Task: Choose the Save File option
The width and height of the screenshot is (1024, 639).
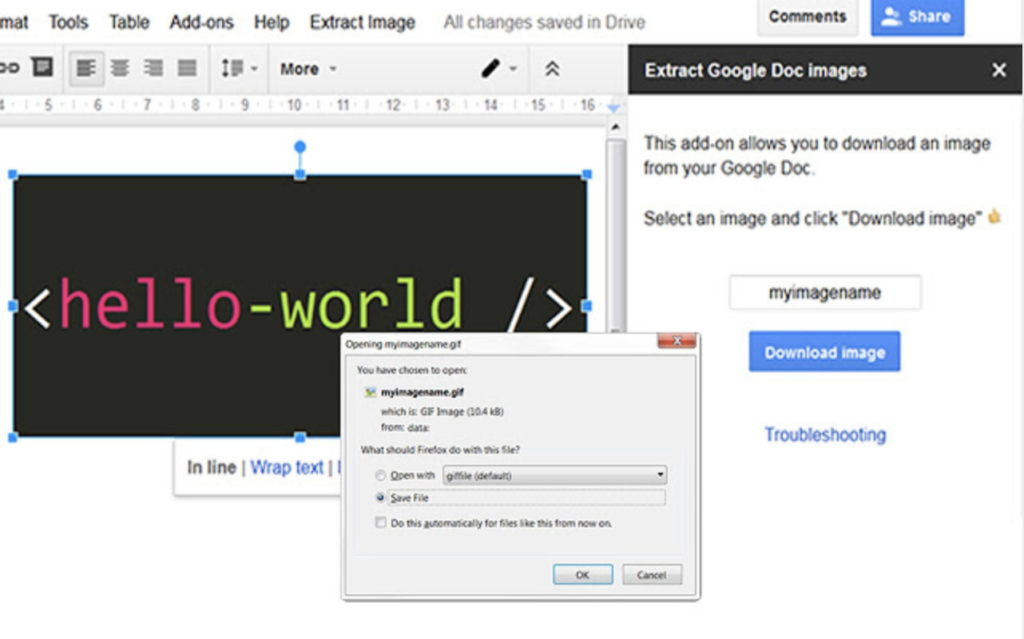Action: point(381,497)
